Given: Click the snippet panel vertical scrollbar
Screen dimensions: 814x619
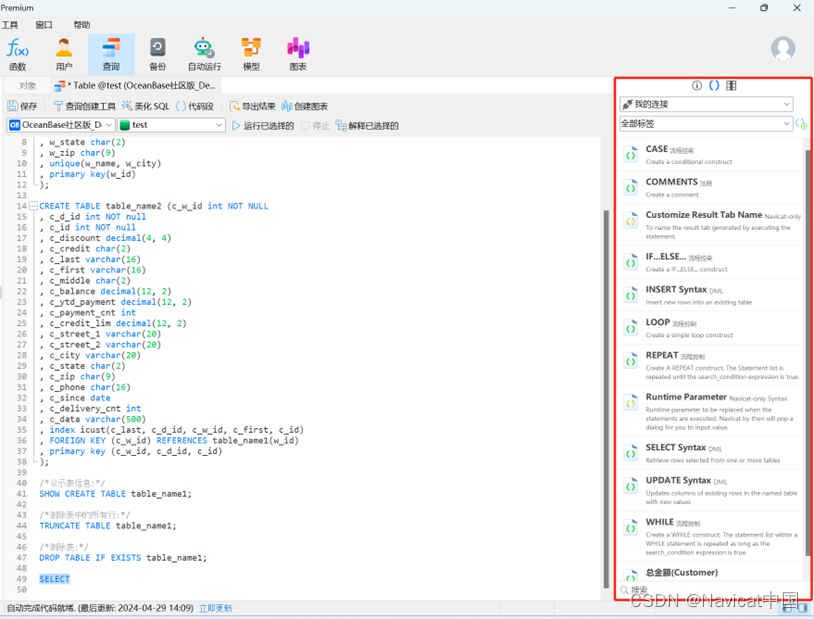Looking at the screenshot, I should 807,353.
